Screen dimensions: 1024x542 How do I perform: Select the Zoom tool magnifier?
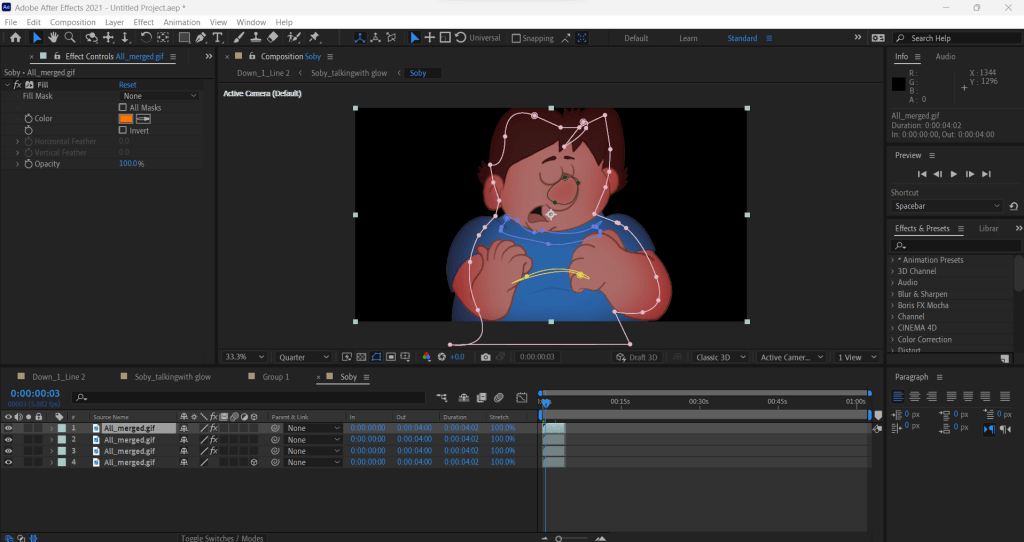point(69,38)
